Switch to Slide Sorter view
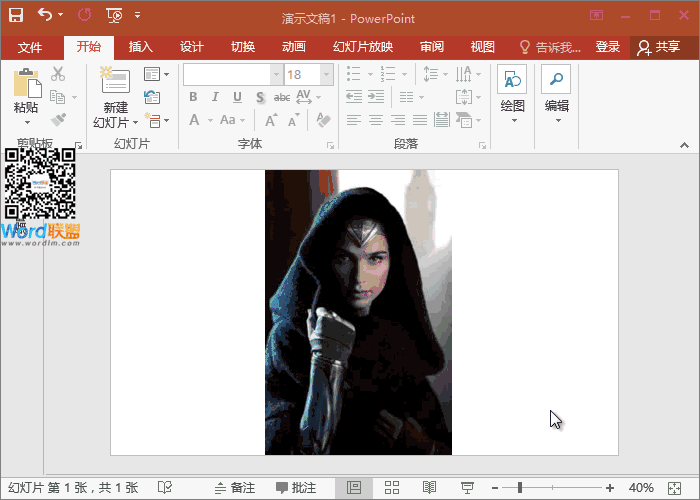The width and height of the screenshot is (700, 500). click(392, 487)
